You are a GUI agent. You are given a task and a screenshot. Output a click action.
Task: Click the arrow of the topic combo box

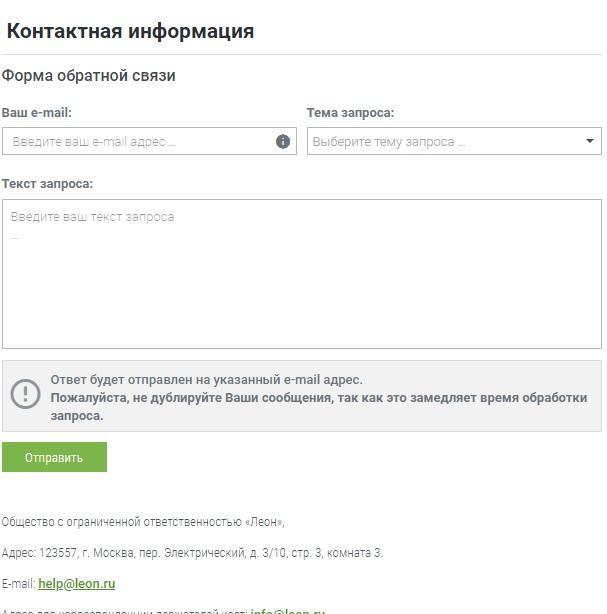590,142
